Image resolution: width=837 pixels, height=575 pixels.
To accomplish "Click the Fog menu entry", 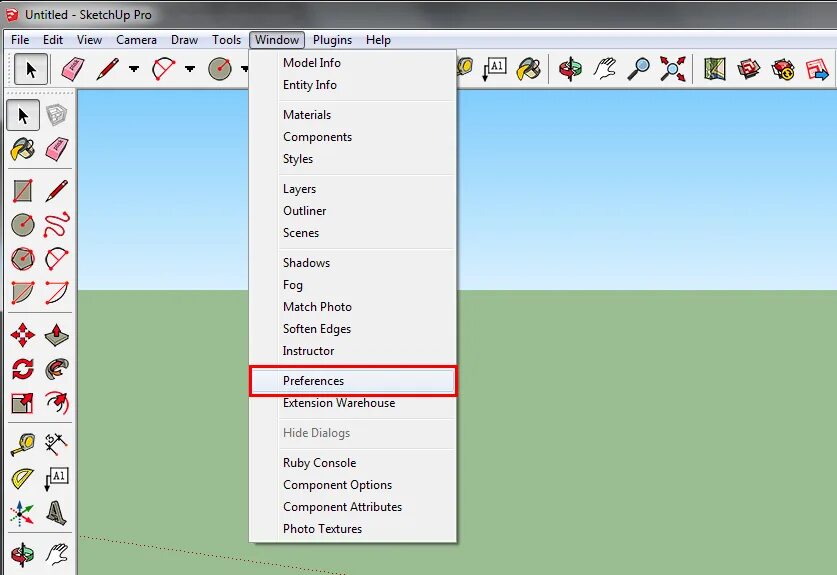I will (x=353, y=285).
